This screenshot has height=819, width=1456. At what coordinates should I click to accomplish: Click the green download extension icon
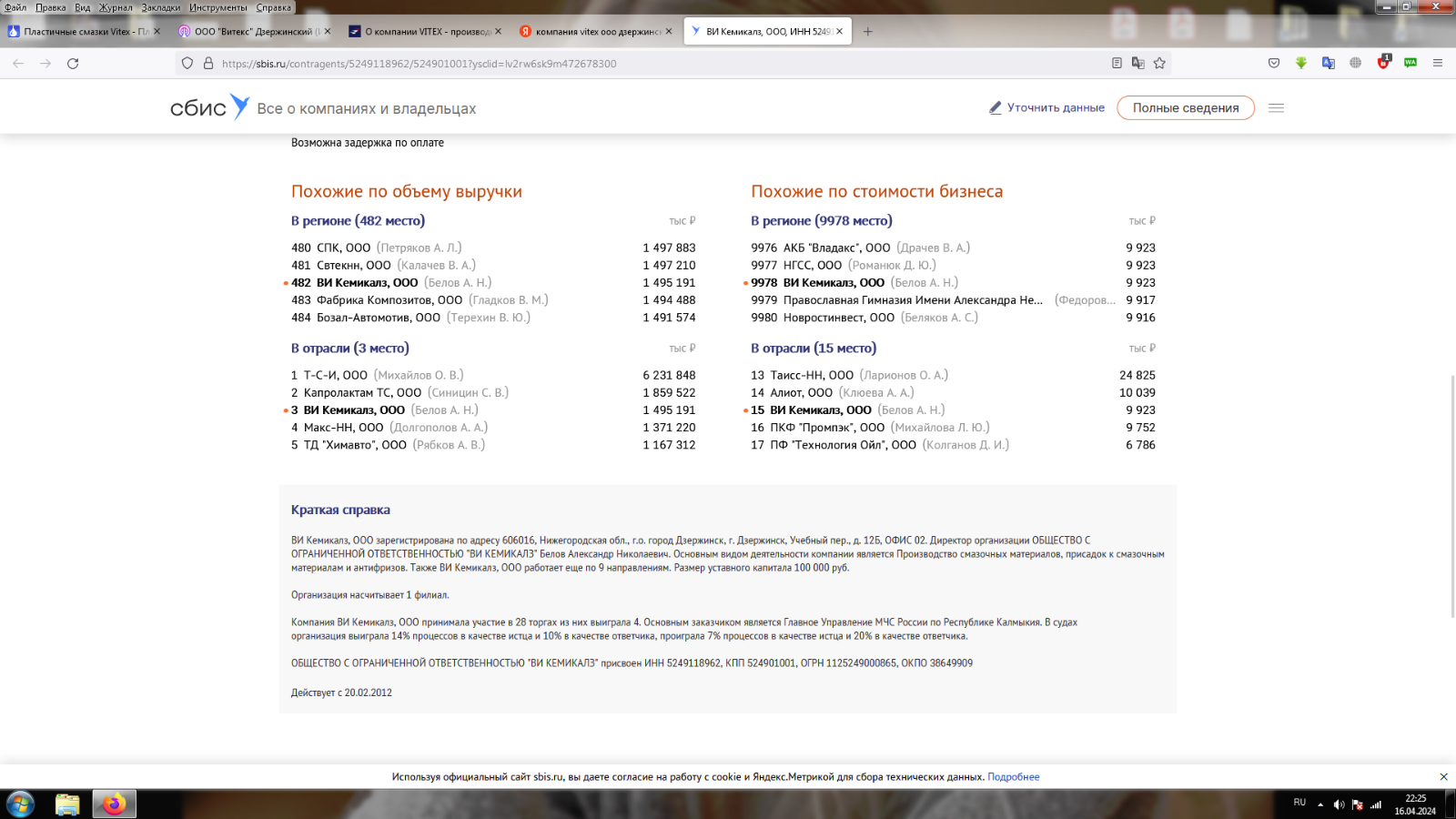pos(1301,64)
